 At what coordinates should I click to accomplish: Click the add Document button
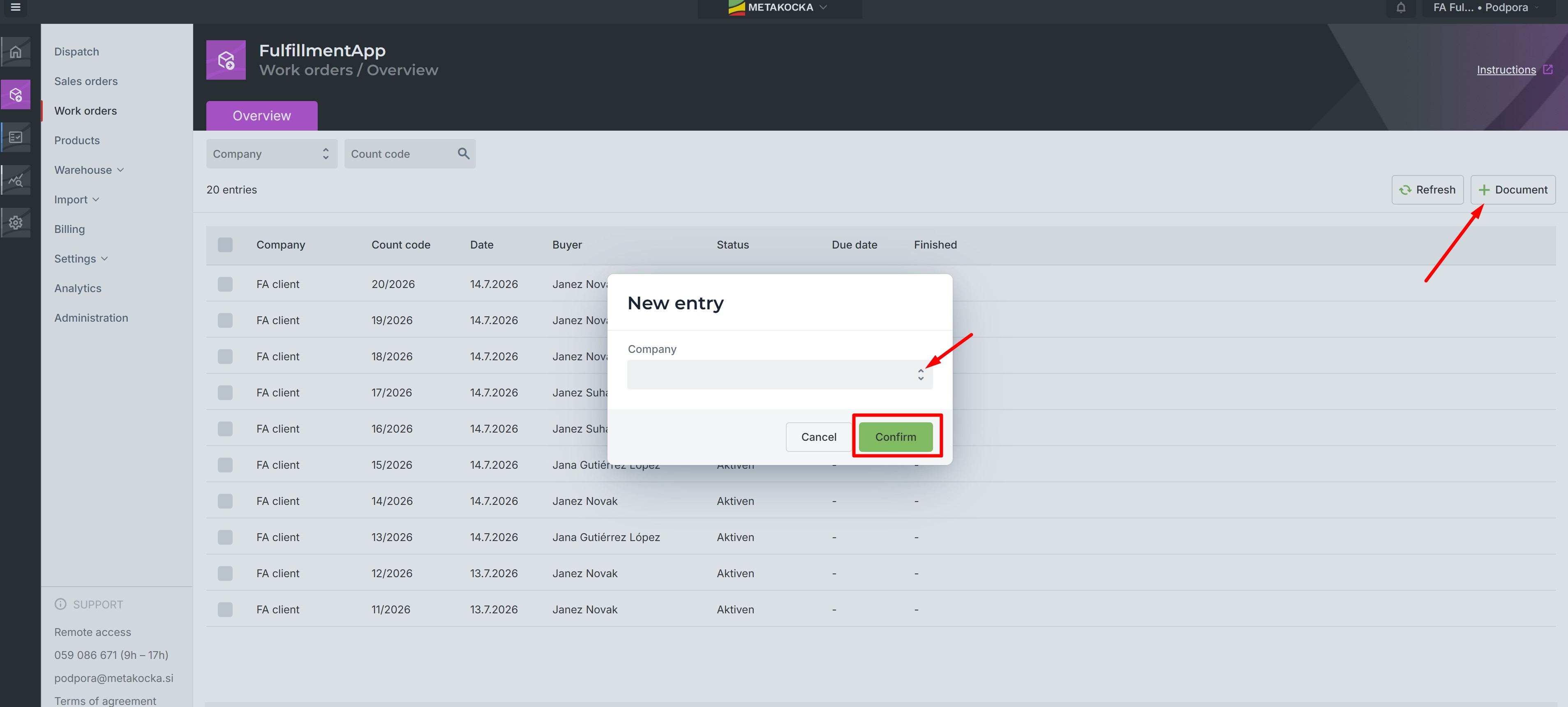click(x=1513, y=190)
